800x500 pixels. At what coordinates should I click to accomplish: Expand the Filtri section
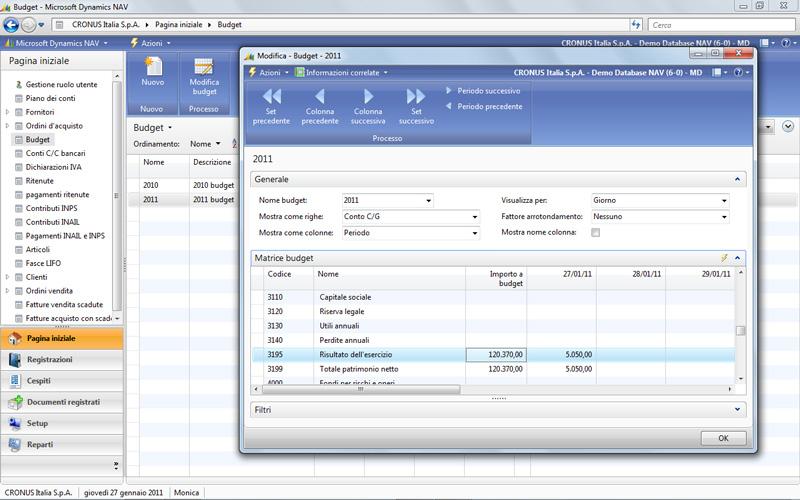tap(738, 409)
